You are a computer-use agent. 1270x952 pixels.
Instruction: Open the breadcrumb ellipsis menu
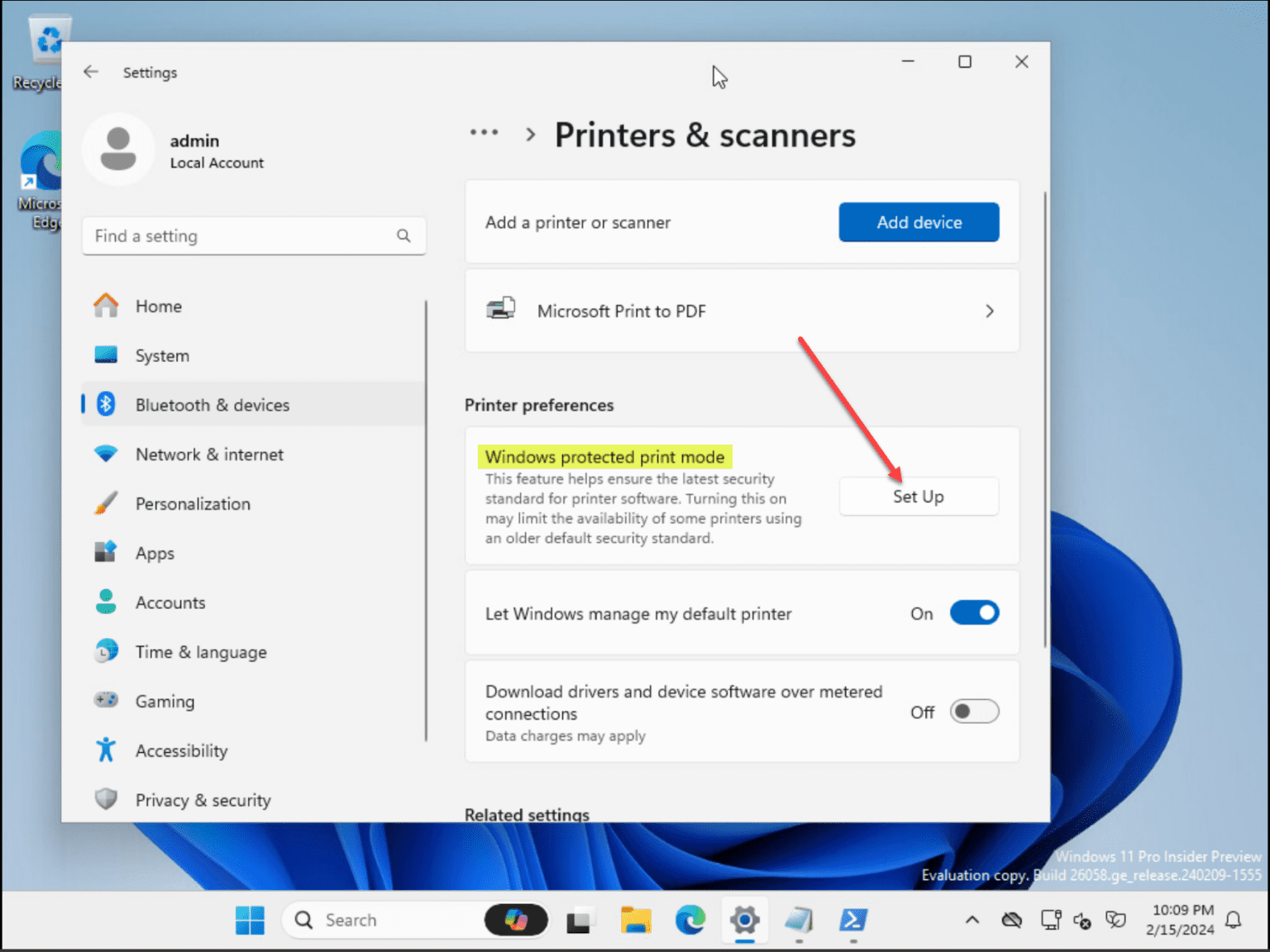click(484, 132)
